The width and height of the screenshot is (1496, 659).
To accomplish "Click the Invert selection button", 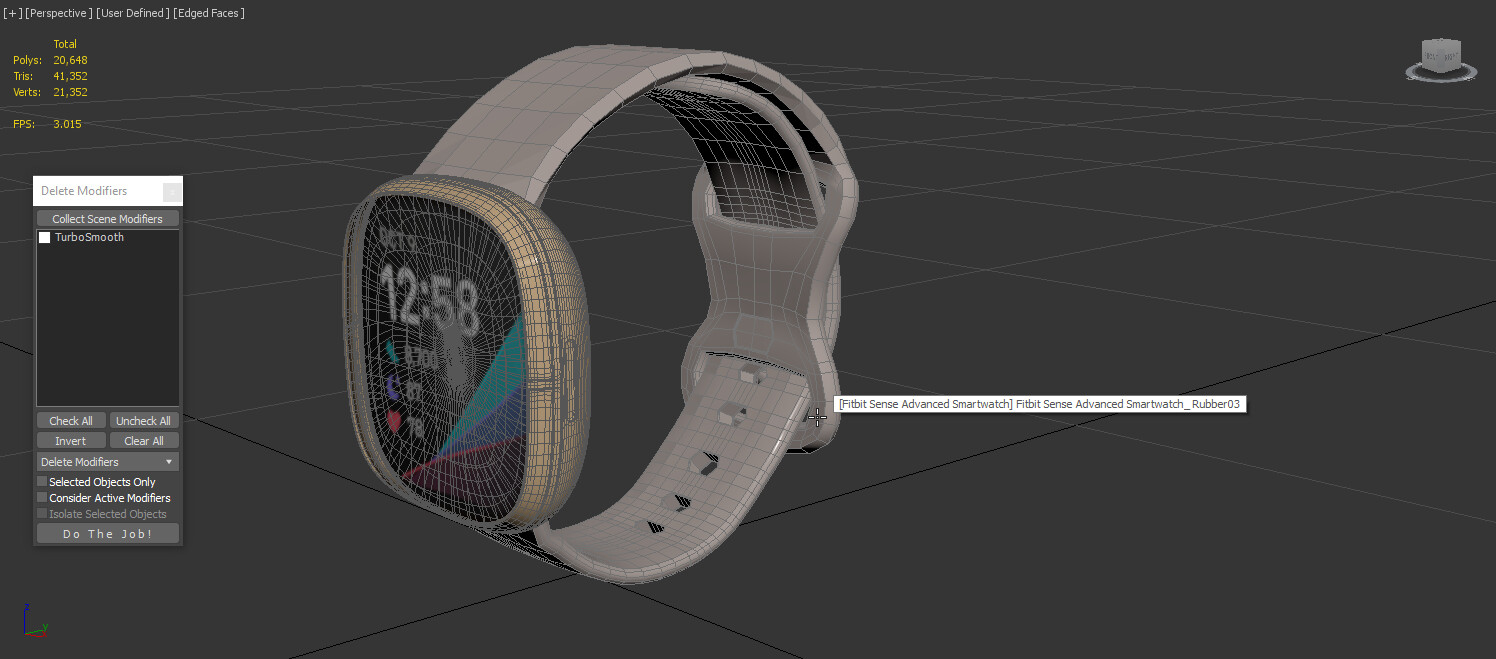I will click(x=70, y=440).
